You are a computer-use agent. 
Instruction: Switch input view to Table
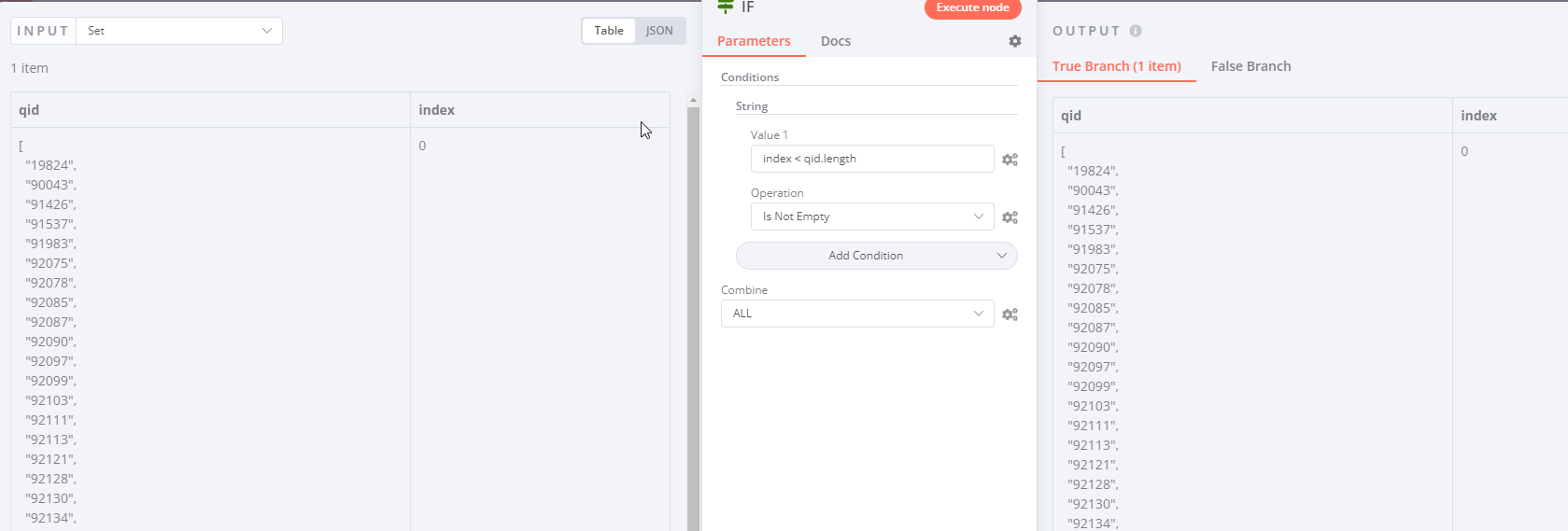[609, 31]
